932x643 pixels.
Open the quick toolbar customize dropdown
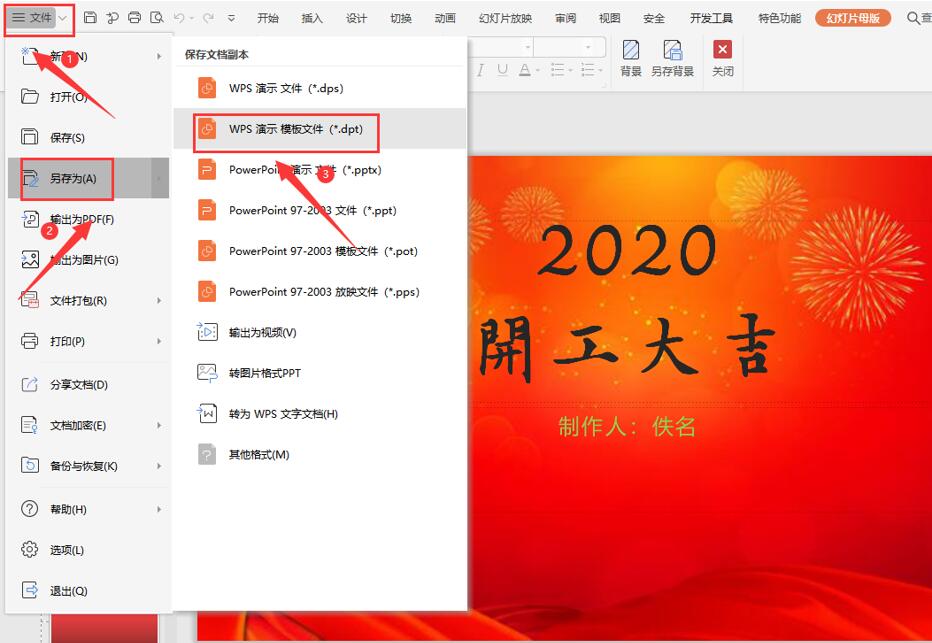[x=231, y=18]
